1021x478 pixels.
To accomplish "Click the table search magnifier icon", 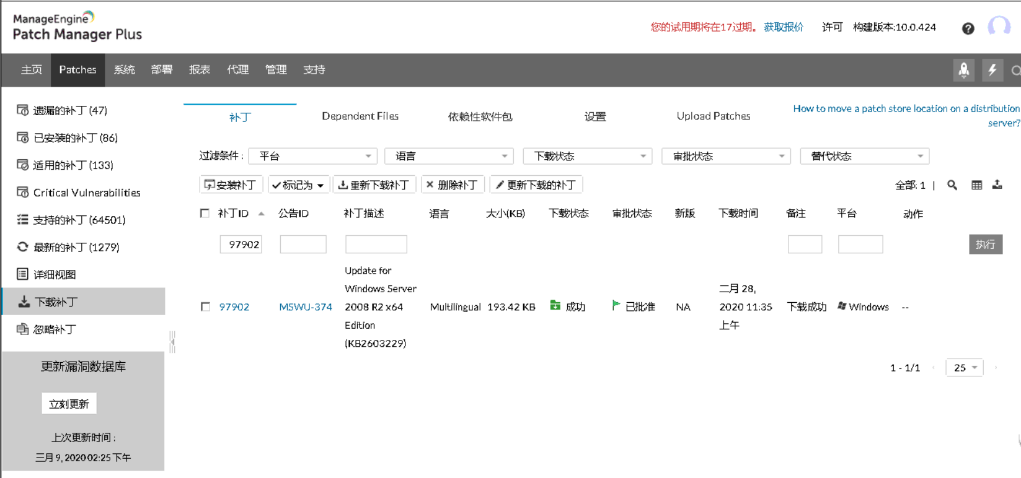I will [x=952, y=185].
